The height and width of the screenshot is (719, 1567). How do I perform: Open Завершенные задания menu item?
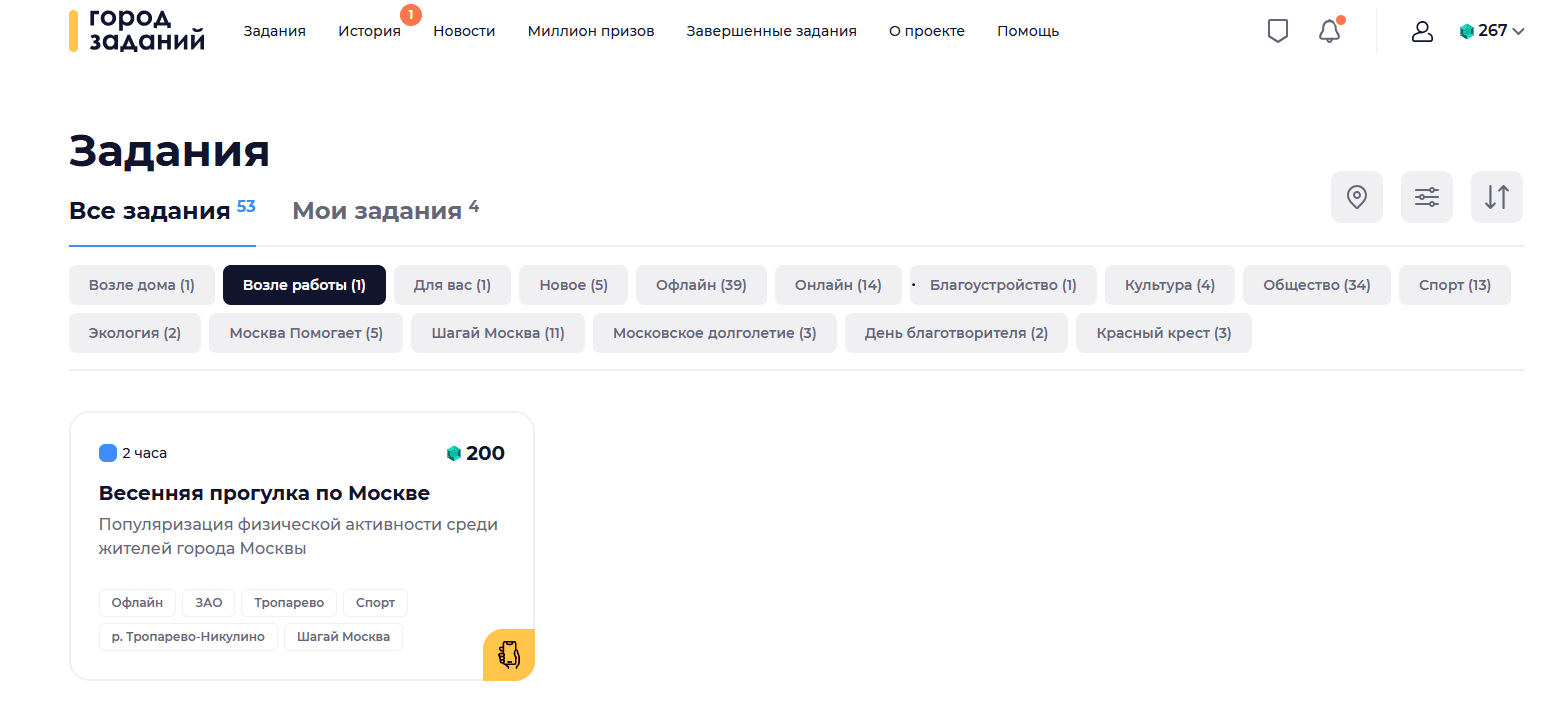(771, 31)
